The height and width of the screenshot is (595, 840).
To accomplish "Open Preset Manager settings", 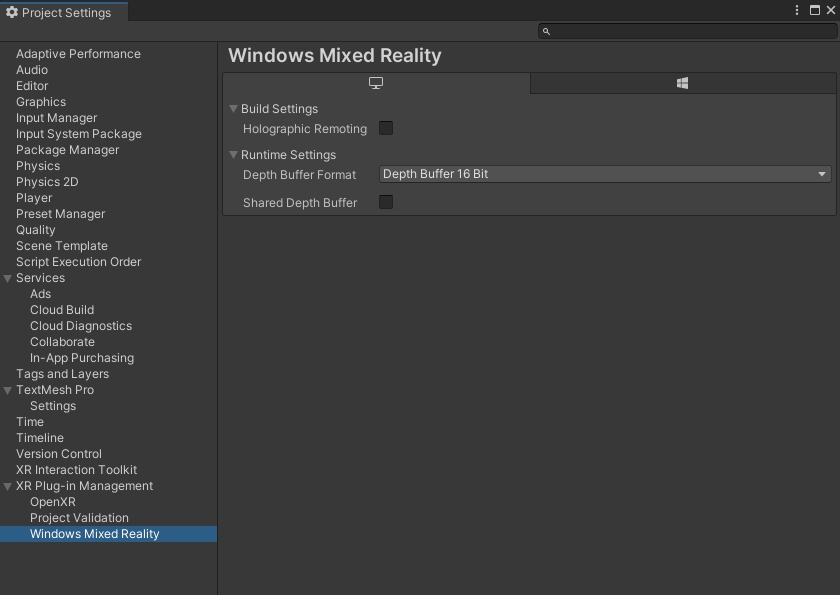I will tap(61, 214).
